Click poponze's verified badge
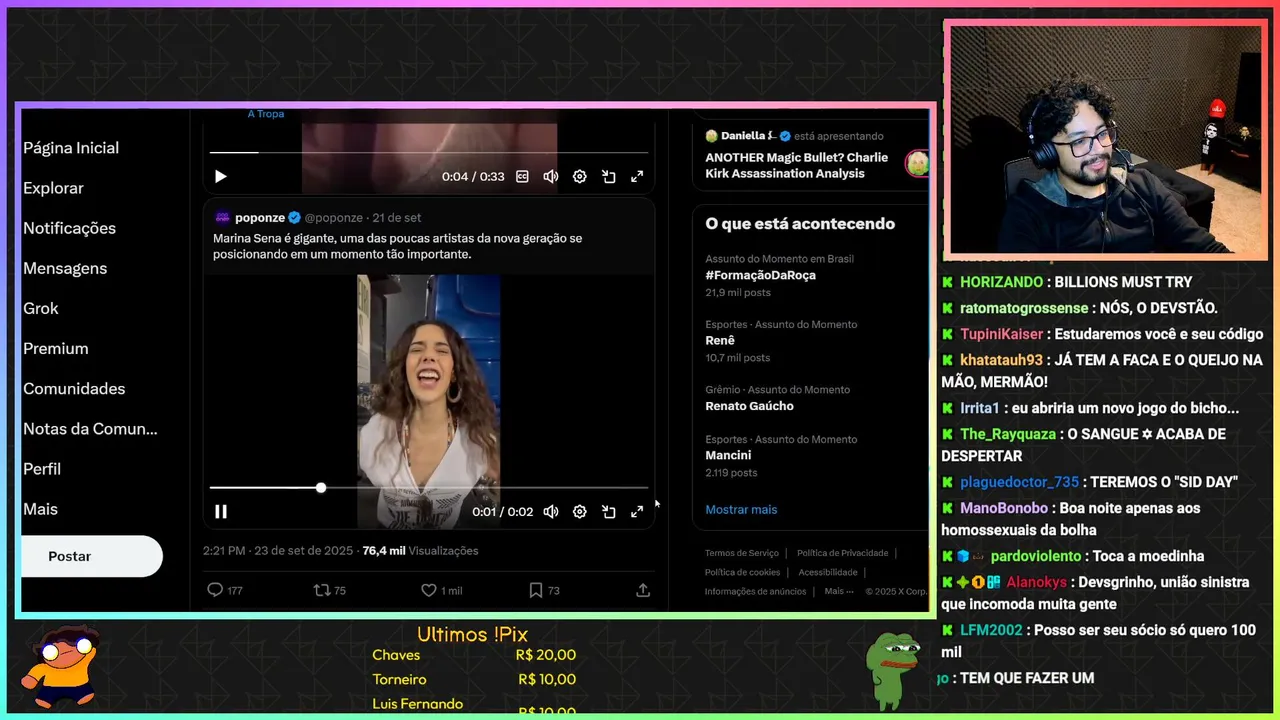1280x720 pixels. [294, 218]
